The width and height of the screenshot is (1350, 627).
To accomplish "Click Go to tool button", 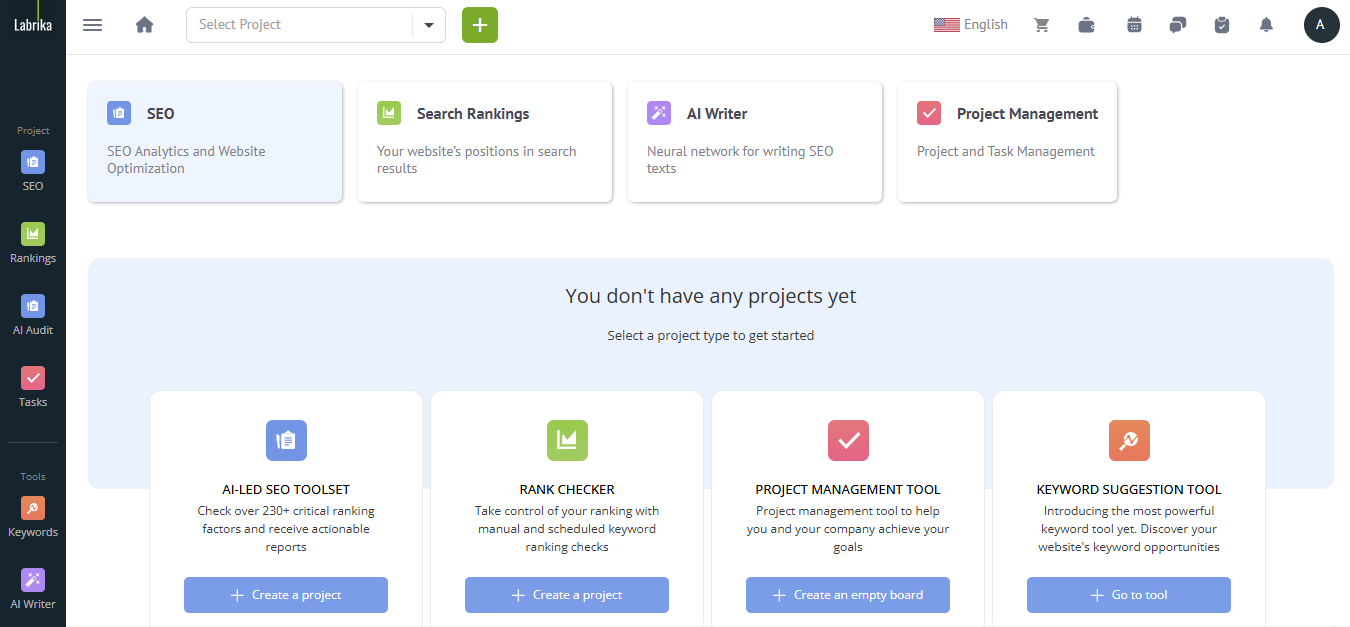I will coord(1129,595).
